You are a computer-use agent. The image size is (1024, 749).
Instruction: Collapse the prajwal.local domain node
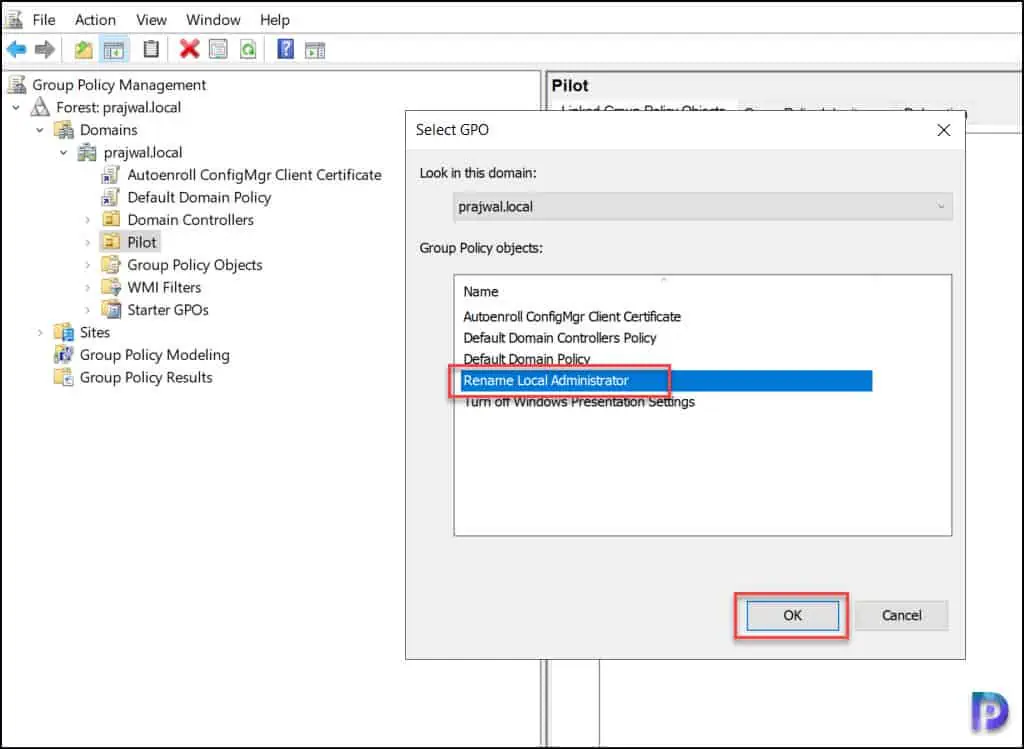[x=63, y=152]
